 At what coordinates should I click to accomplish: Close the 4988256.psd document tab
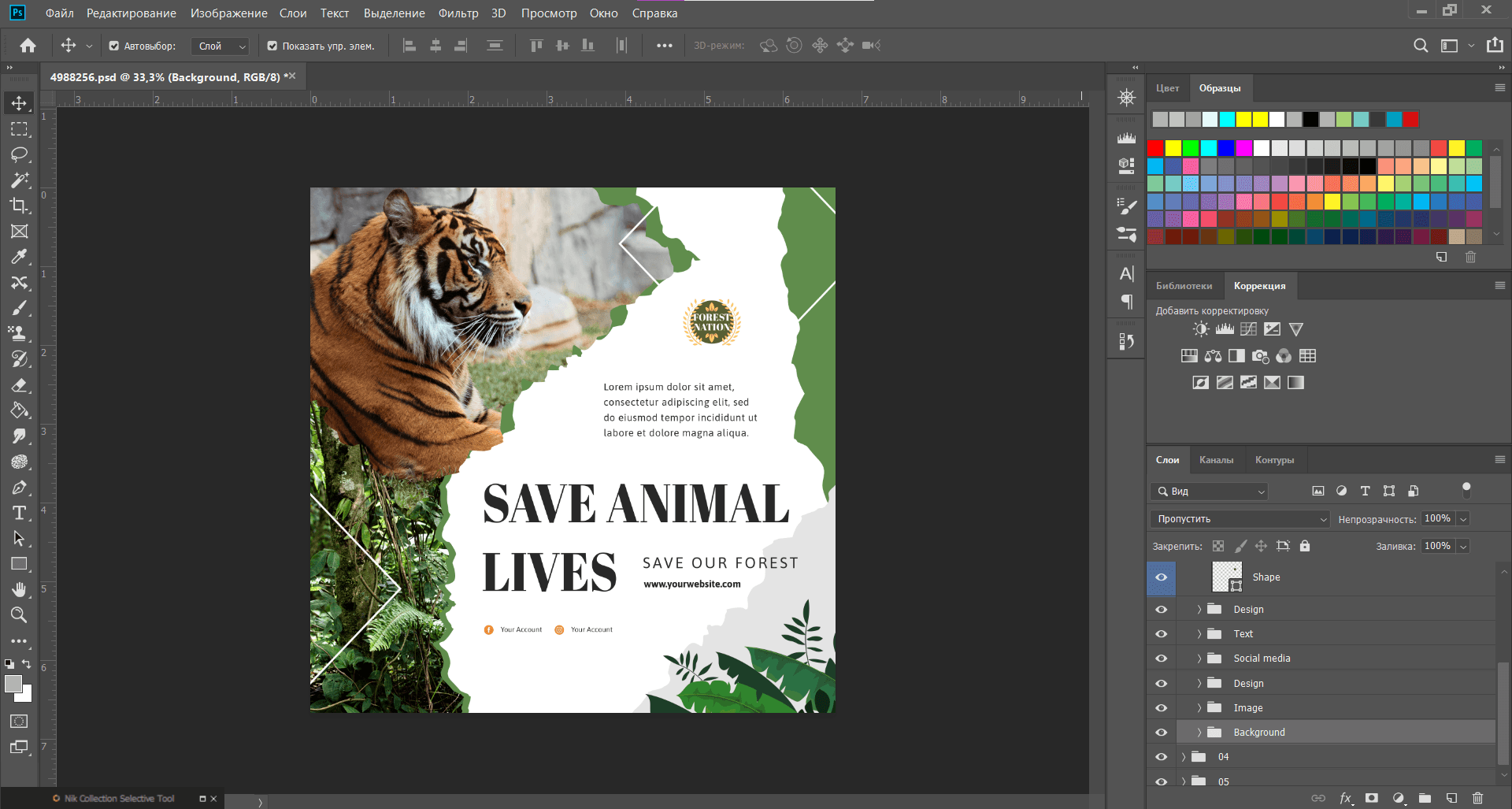pyautogui.click(x=290, y=76)
